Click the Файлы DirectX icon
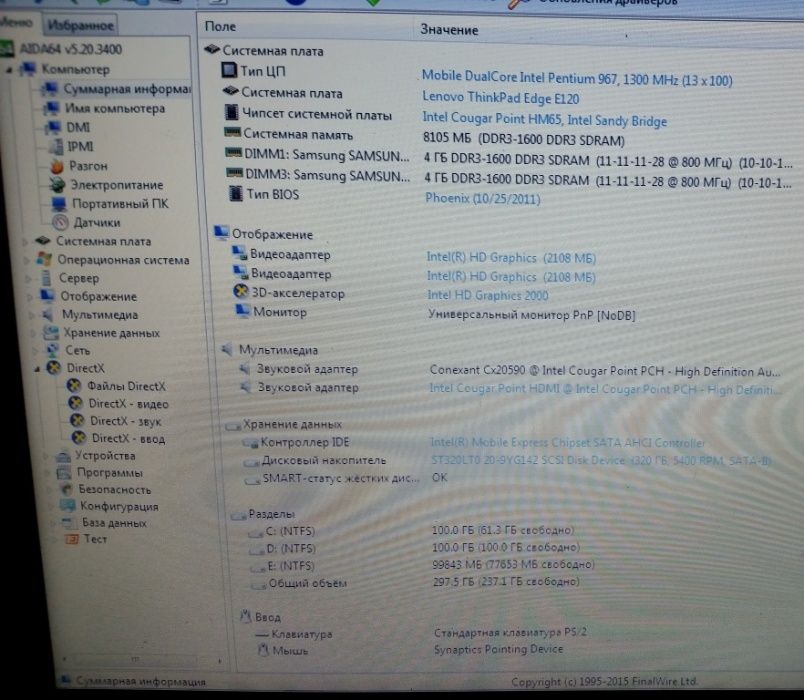Viewport: 804px width, 700px height. (74, 386)
